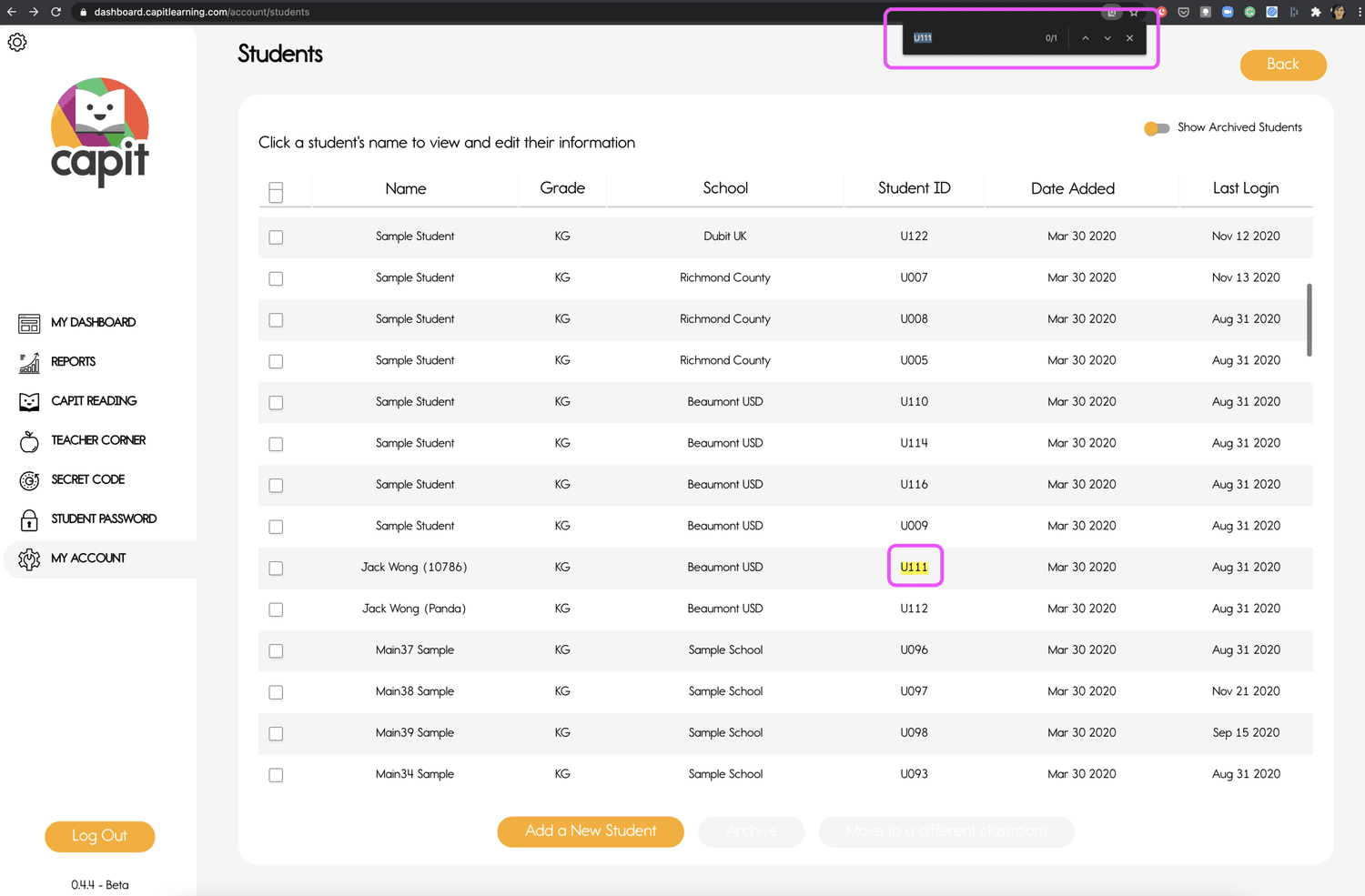
Task: Click the Date Added column header
Action: [x=1073, y=189]
